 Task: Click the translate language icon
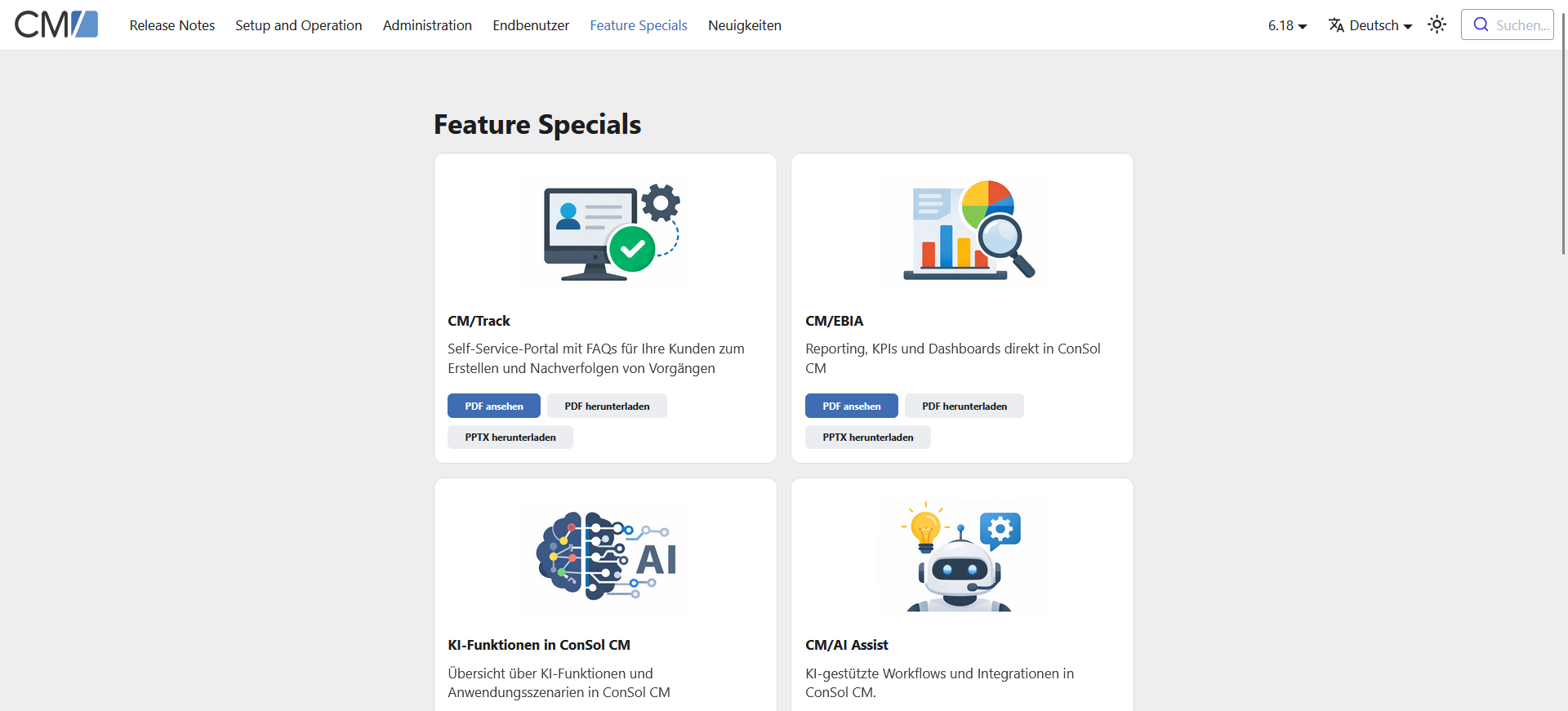click(x=1336, y=25)
